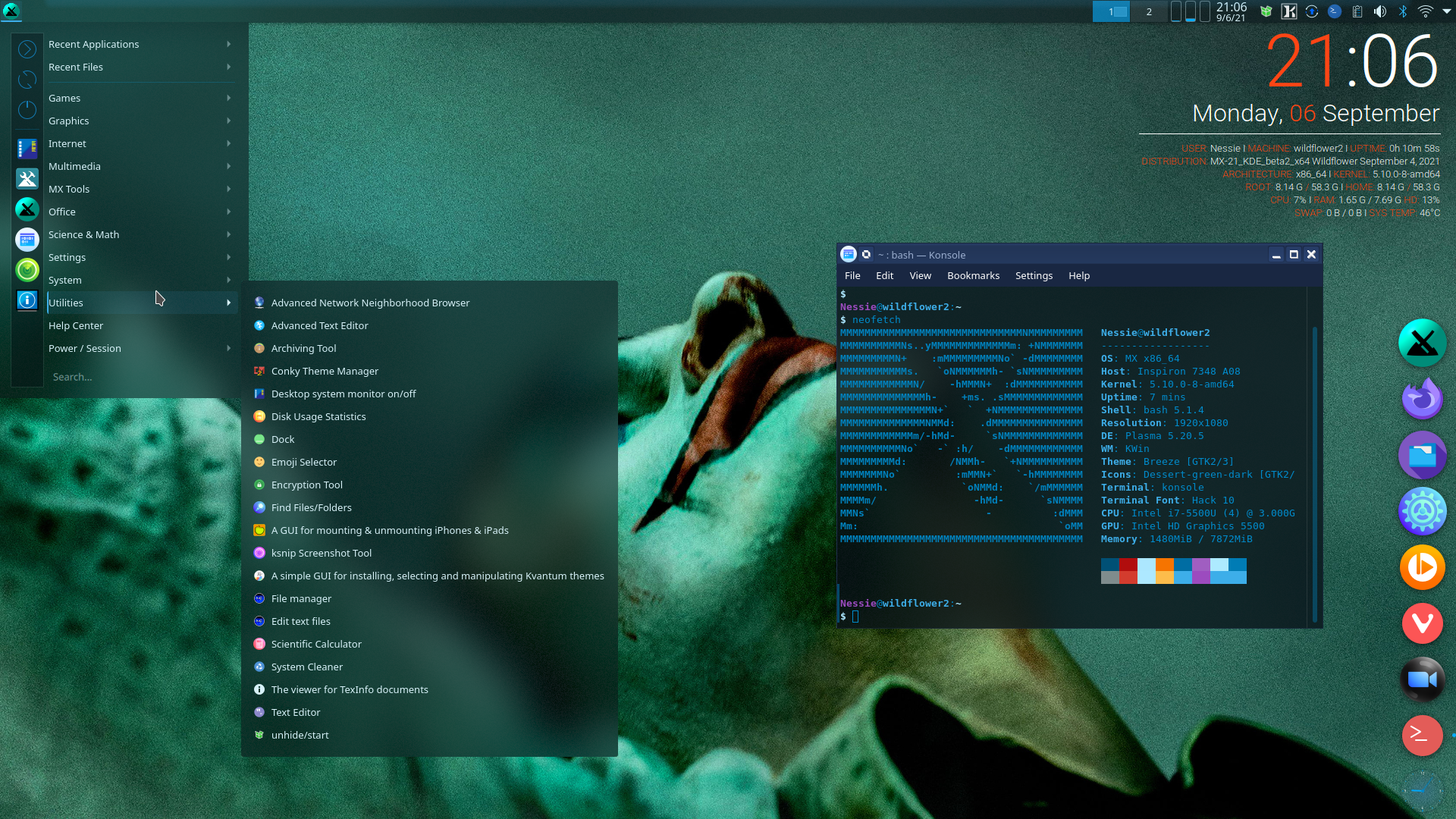1456x819 pixels.
Task: Launch the red terminal dock icon
Action: (x=1422, y=736)
